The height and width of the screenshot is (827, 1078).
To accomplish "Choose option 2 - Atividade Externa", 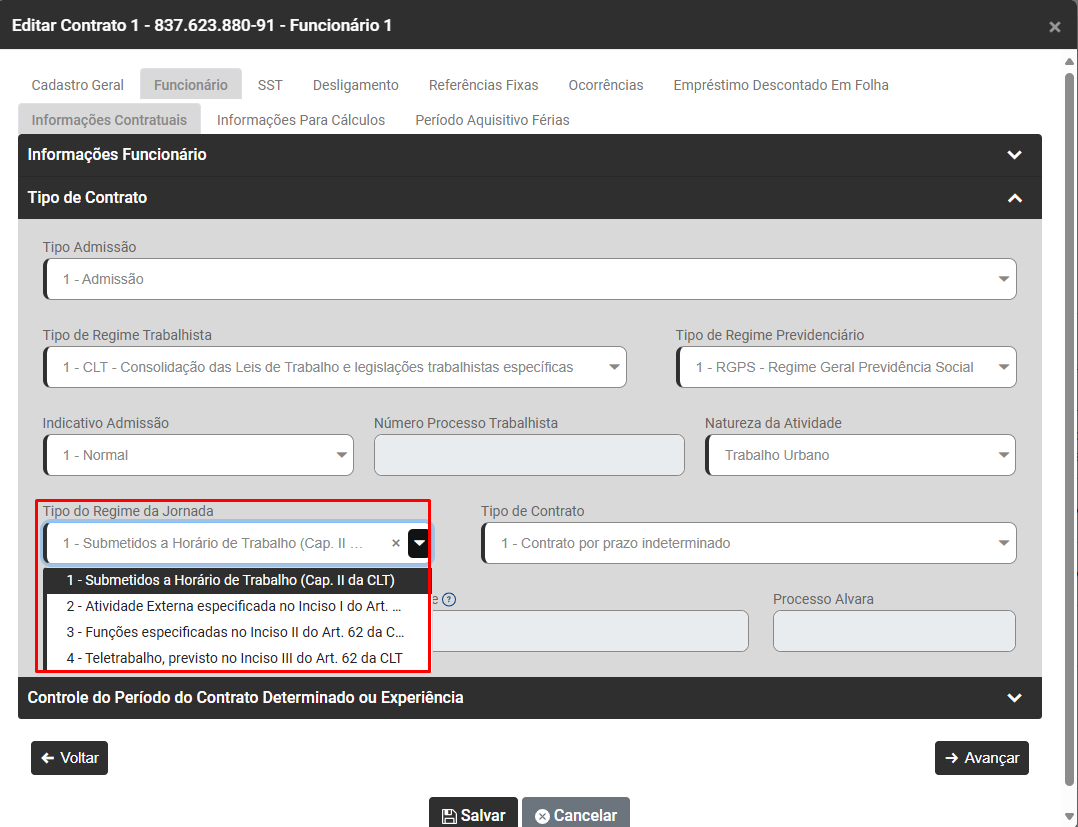I will coord(235,606).
